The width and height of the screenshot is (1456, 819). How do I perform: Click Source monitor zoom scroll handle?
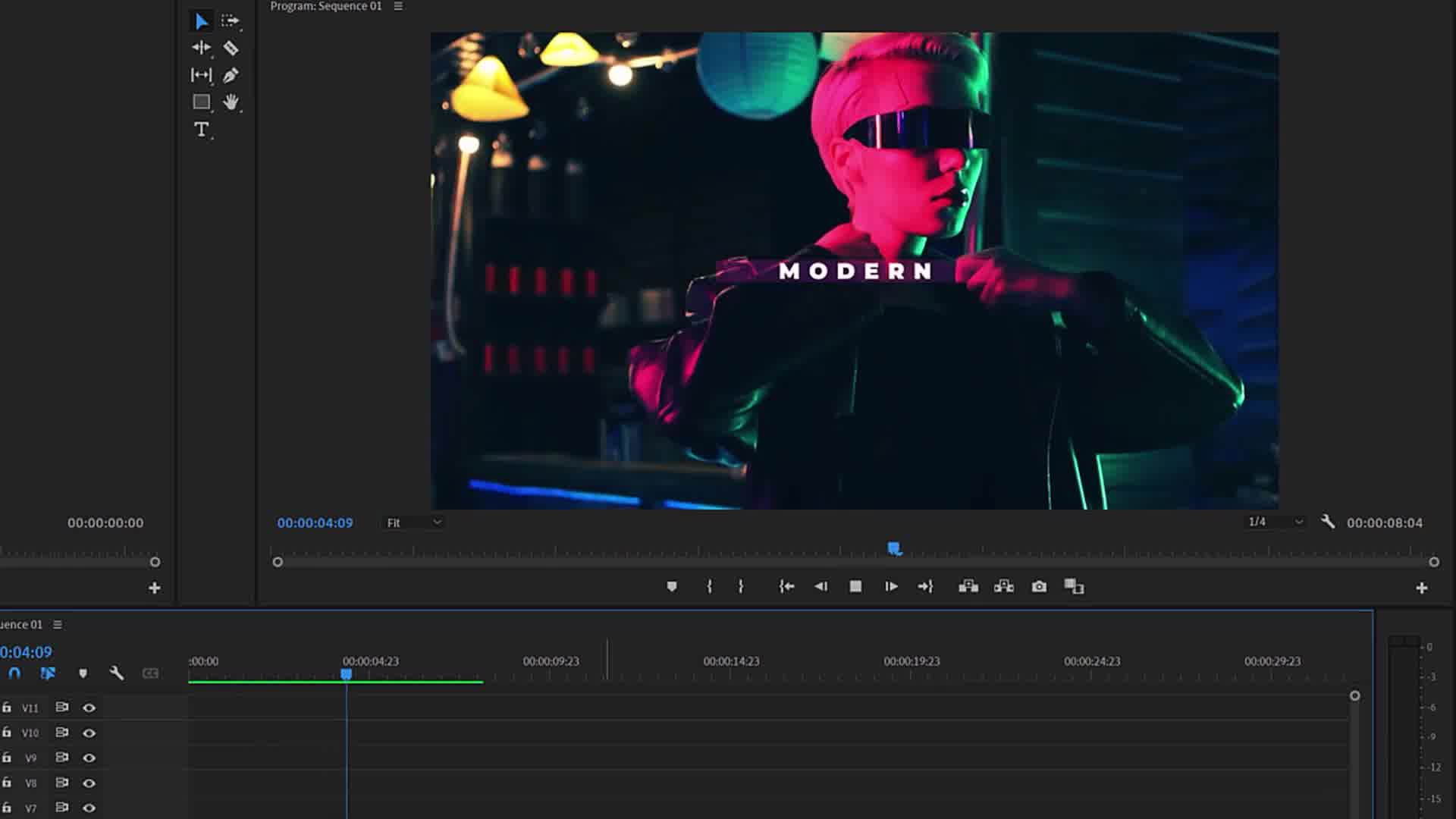(155, 562)
